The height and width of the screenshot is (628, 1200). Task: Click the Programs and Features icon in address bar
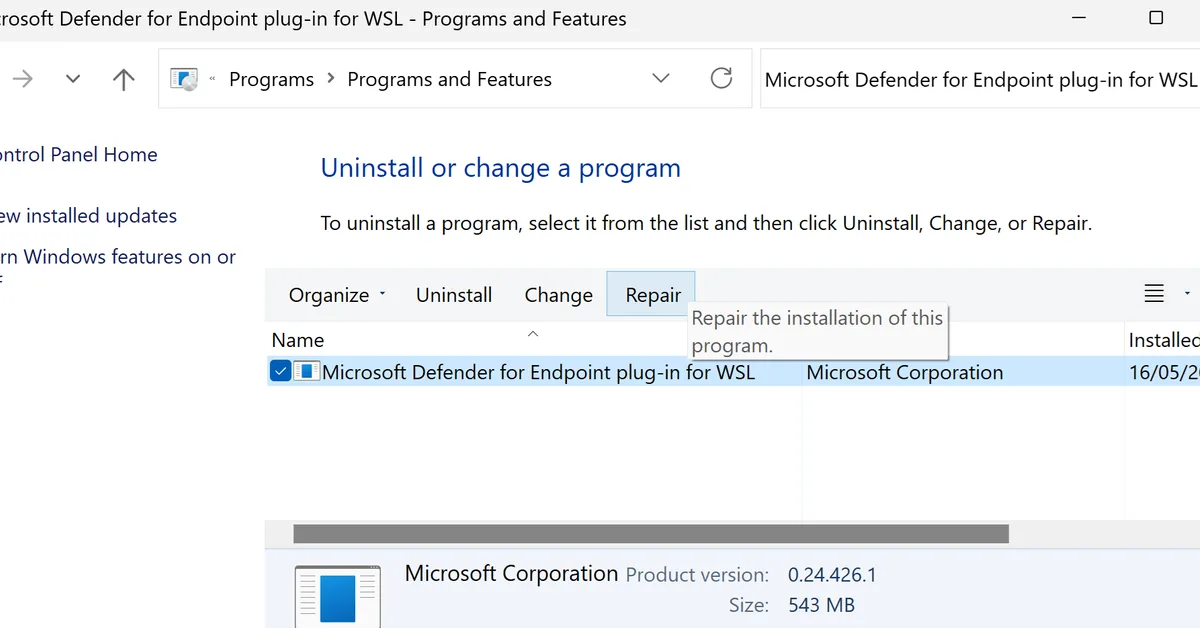(x=183, y=78)
